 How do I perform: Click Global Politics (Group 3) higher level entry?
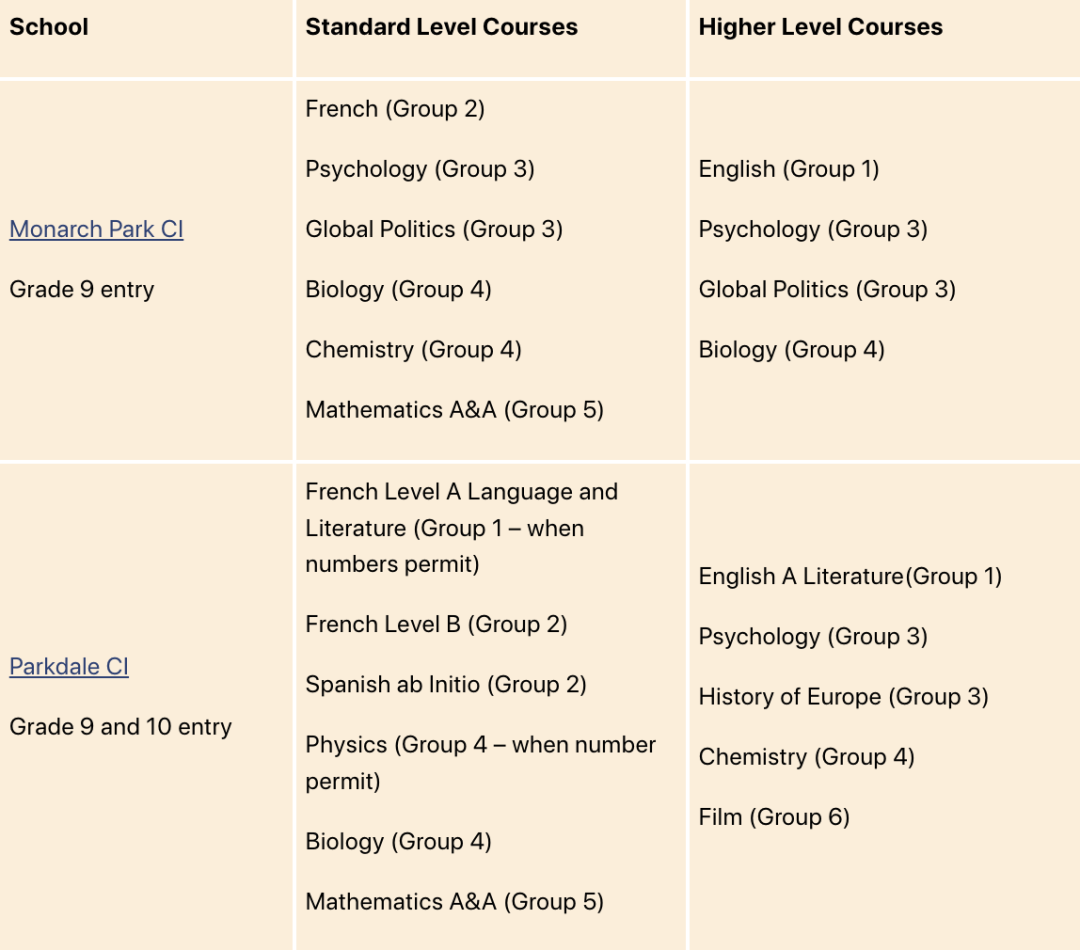coord(827,289)
